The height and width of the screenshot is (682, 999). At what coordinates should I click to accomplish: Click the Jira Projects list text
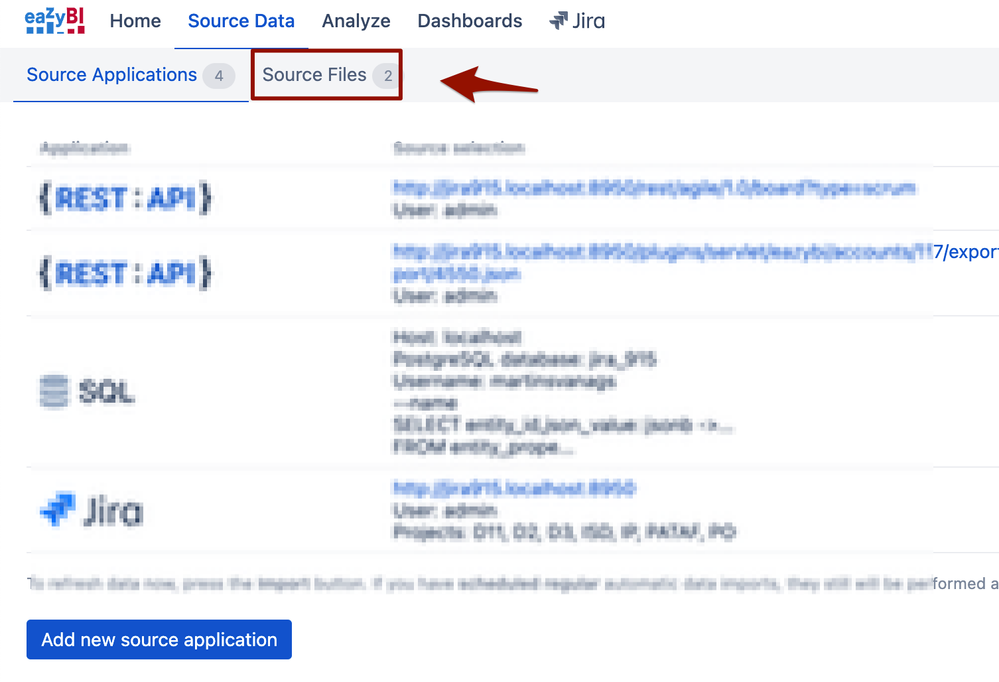point(564,532)
